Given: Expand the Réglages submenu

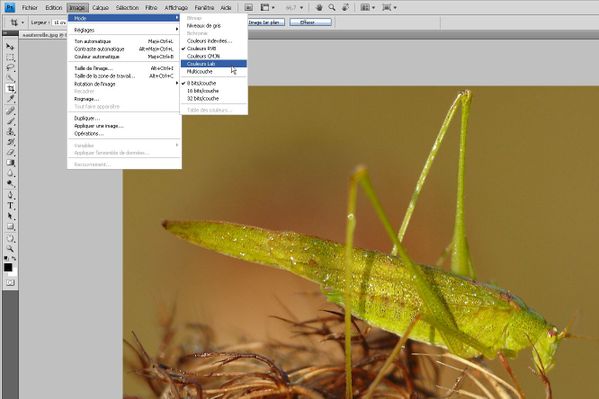Looking at the screenshot, I should click(124, 30).
